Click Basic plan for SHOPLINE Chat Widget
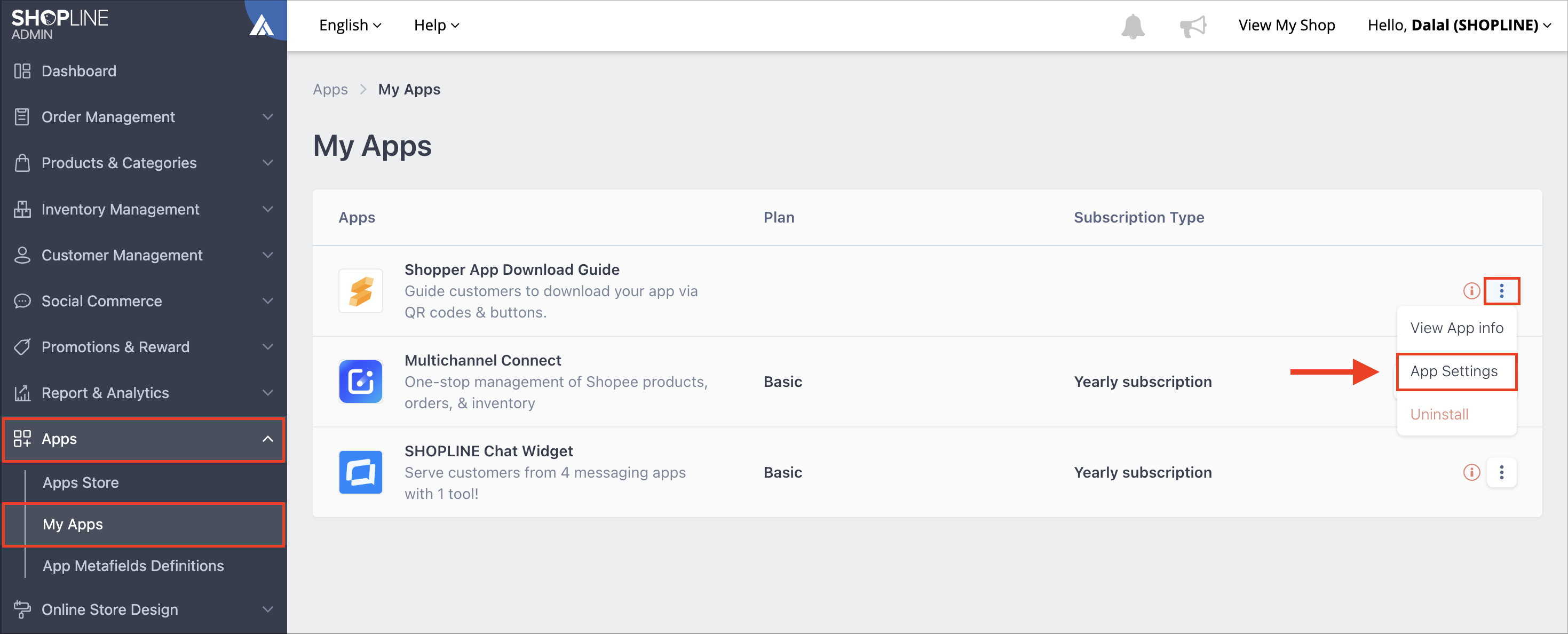Viewport: 1568px width, 634px height. click(783, 472)
